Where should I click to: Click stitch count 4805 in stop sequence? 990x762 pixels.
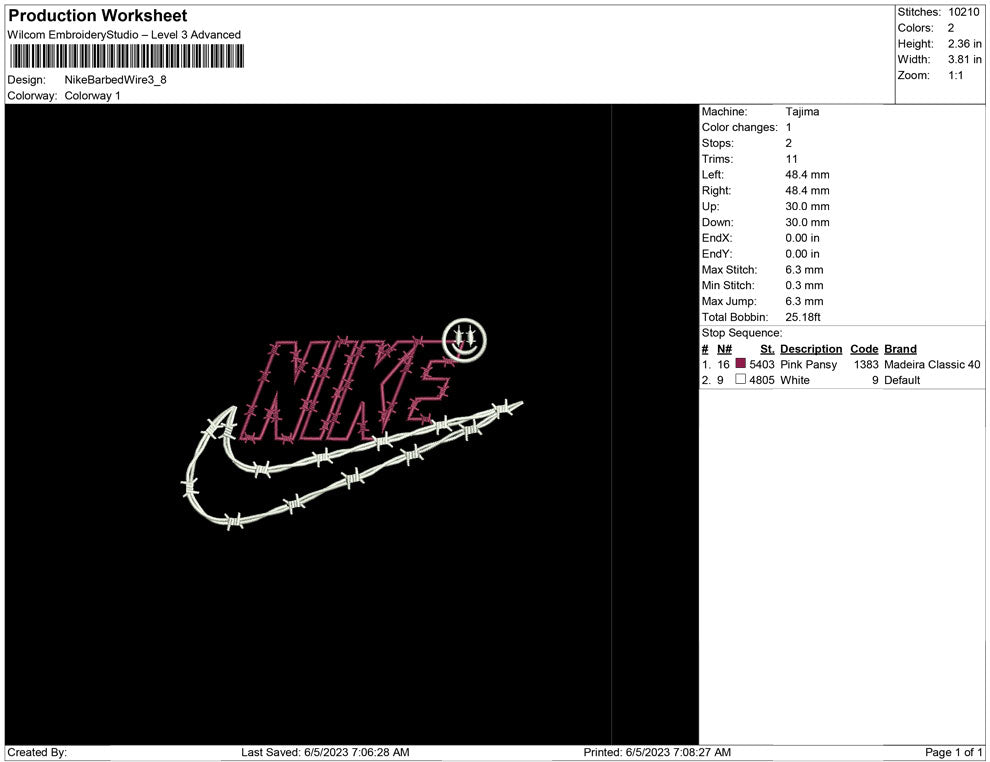coord(762,380)
